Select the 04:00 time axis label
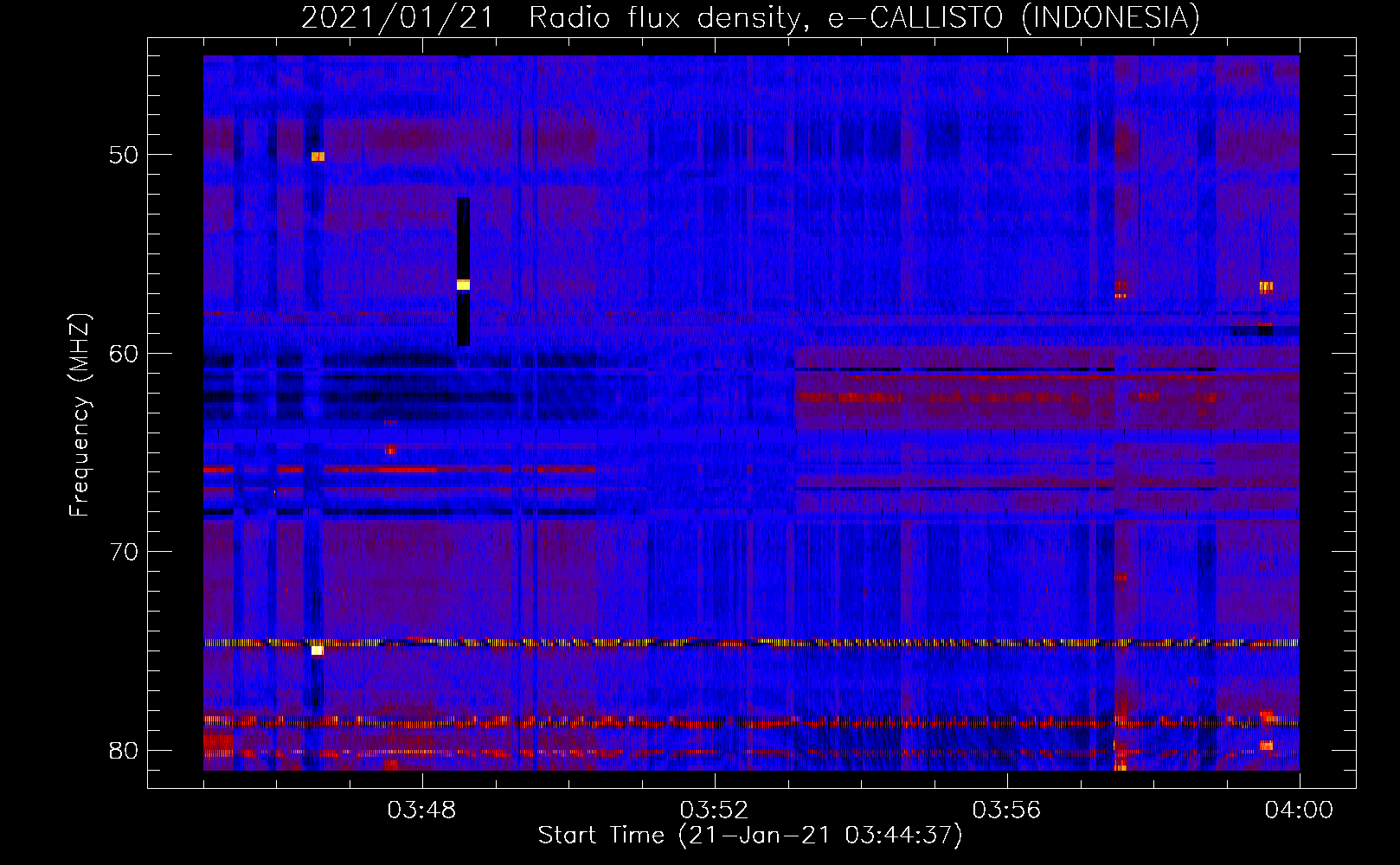This screenshot has width=1400, height=865. coord(1299,811)
